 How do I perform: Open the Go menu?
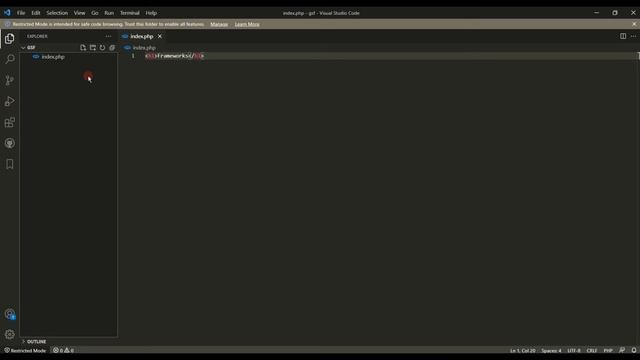[95, 13]
